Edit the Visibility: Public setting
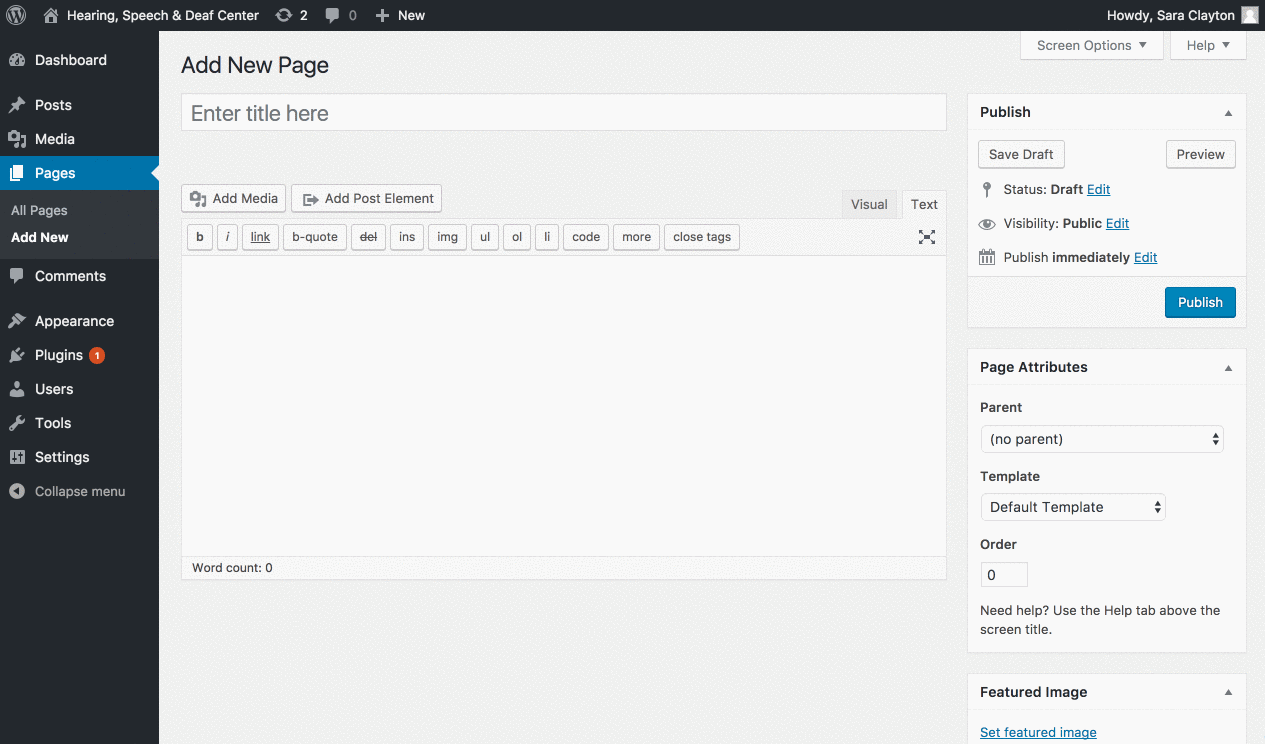The height and width of the screenshot is (744, 1265). [1117, 223]
